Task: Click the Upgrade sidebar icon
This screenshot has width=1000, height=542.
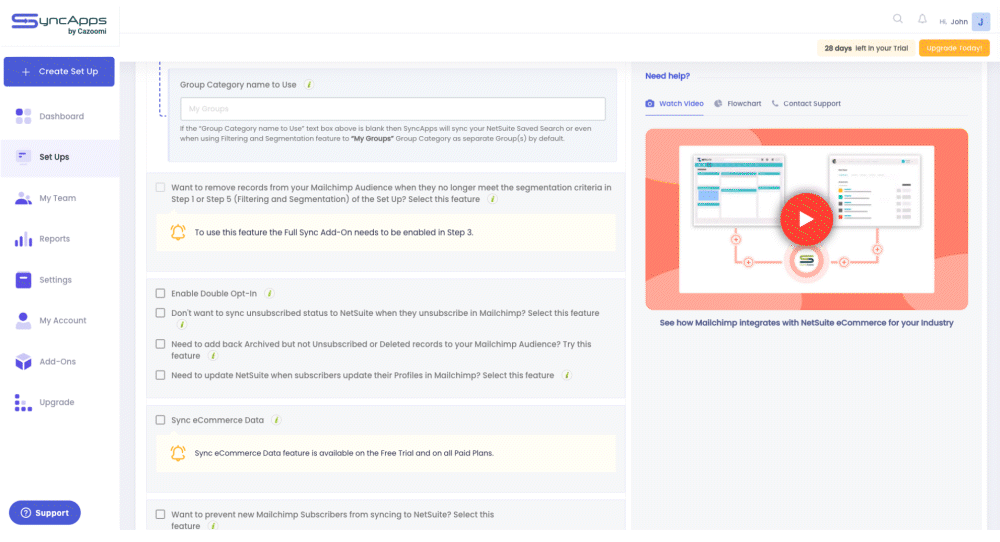Action: coord(24,402)
